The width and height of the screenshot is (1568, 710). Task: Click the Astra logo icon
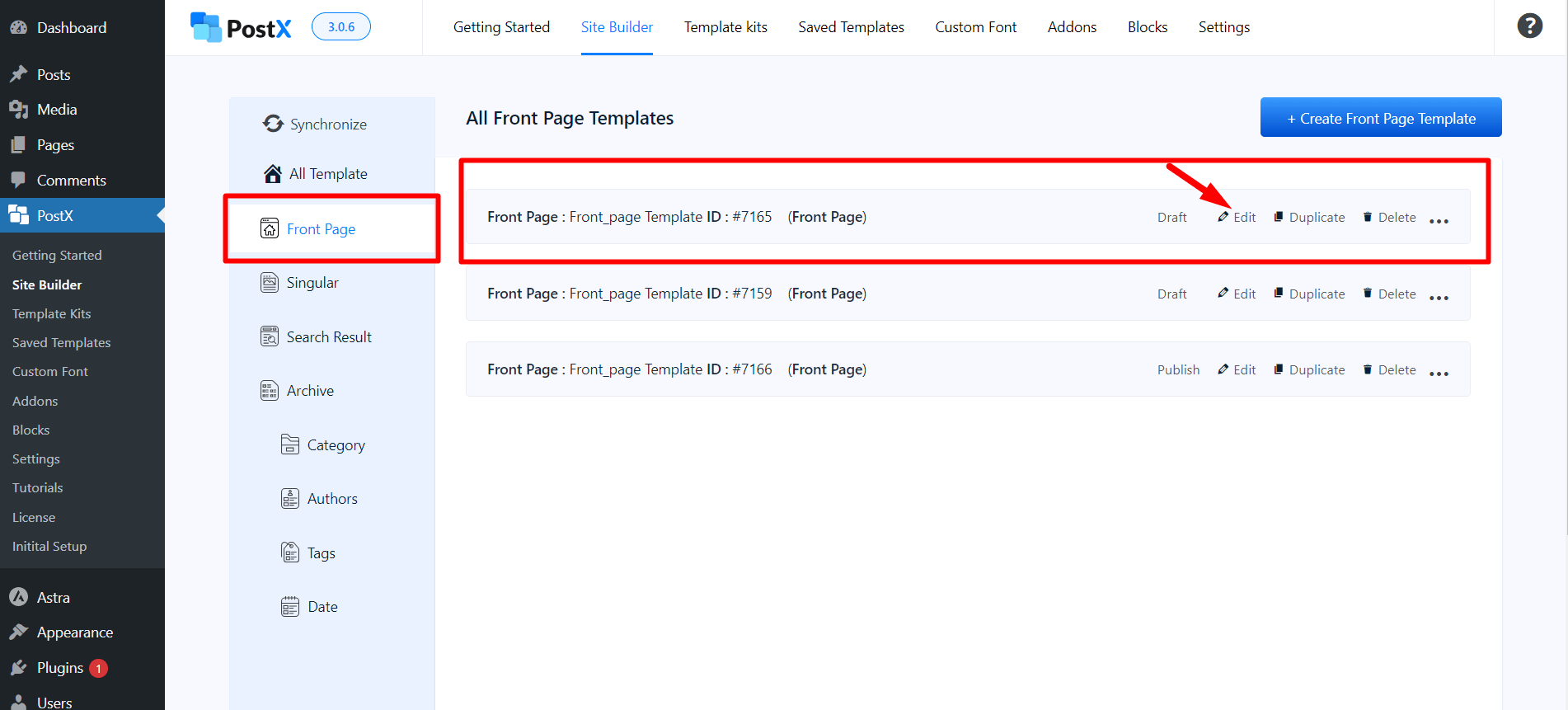tap(19, 597)
